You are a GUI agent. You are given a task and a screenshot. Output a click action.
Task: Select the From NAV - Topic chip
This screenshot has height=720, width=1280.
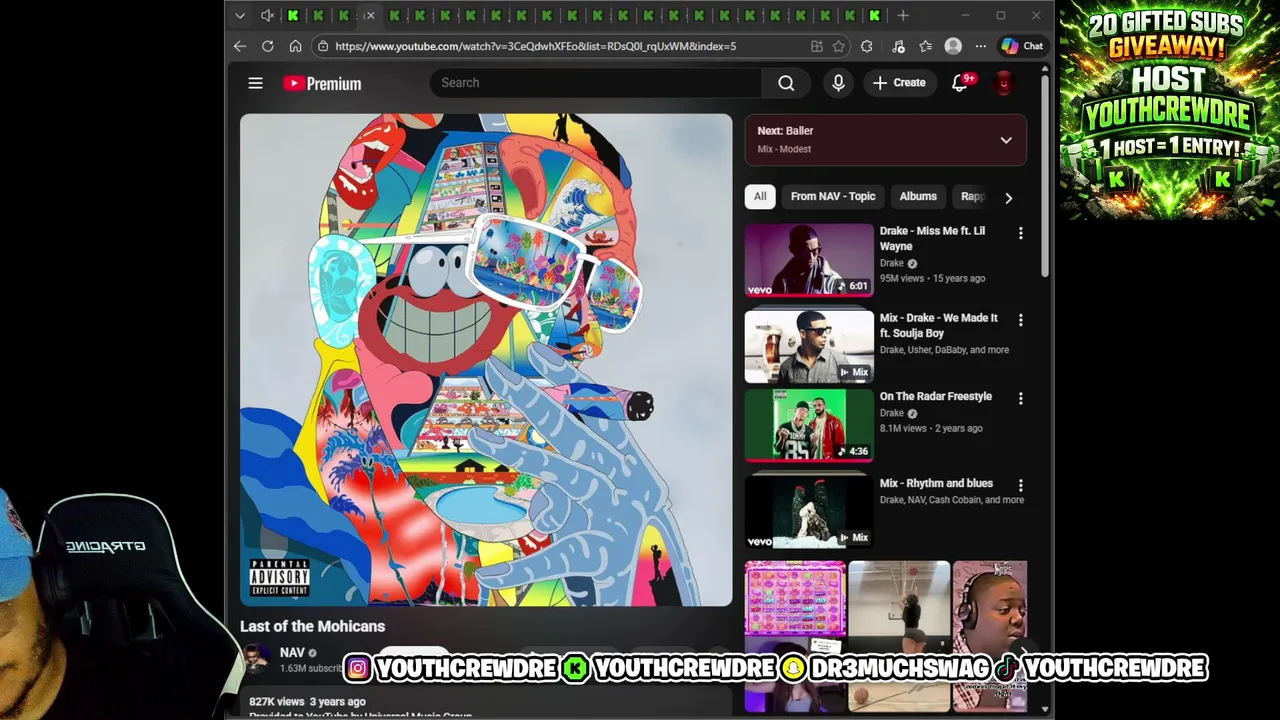833,197
